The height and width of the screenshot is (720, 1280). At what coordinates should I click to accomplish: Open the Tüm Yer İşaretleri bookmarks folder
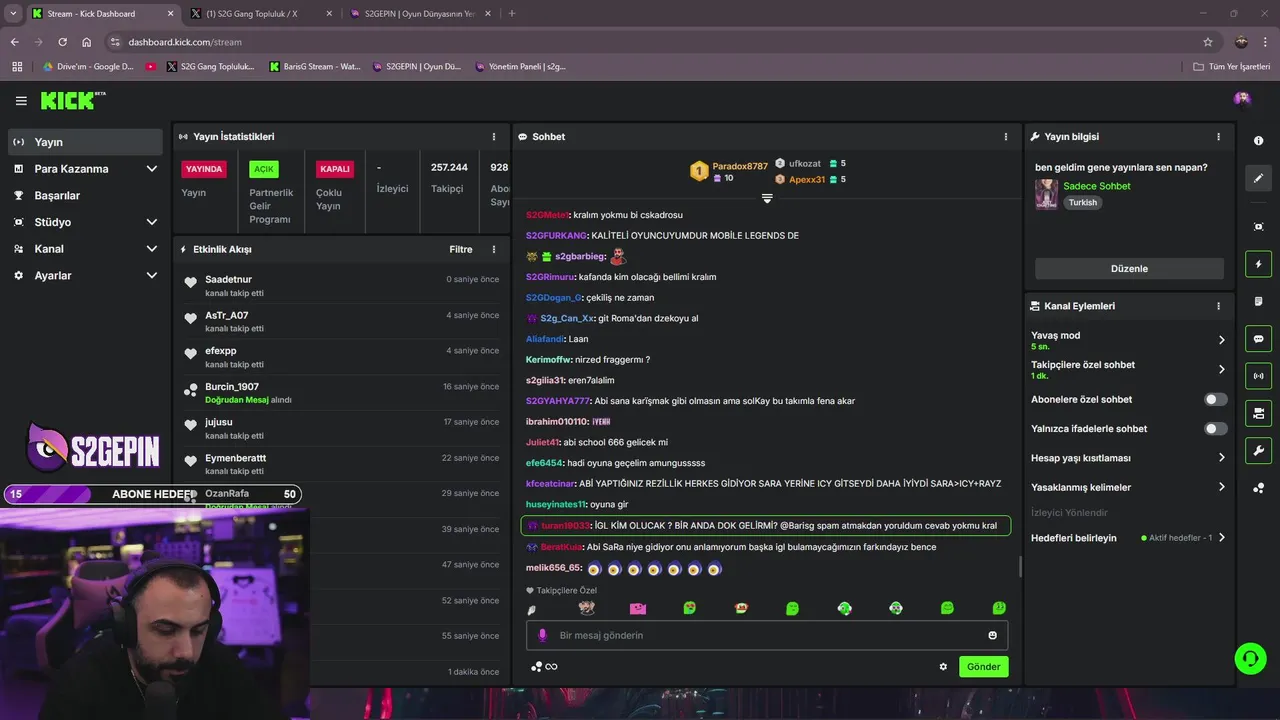point(1232,67)
